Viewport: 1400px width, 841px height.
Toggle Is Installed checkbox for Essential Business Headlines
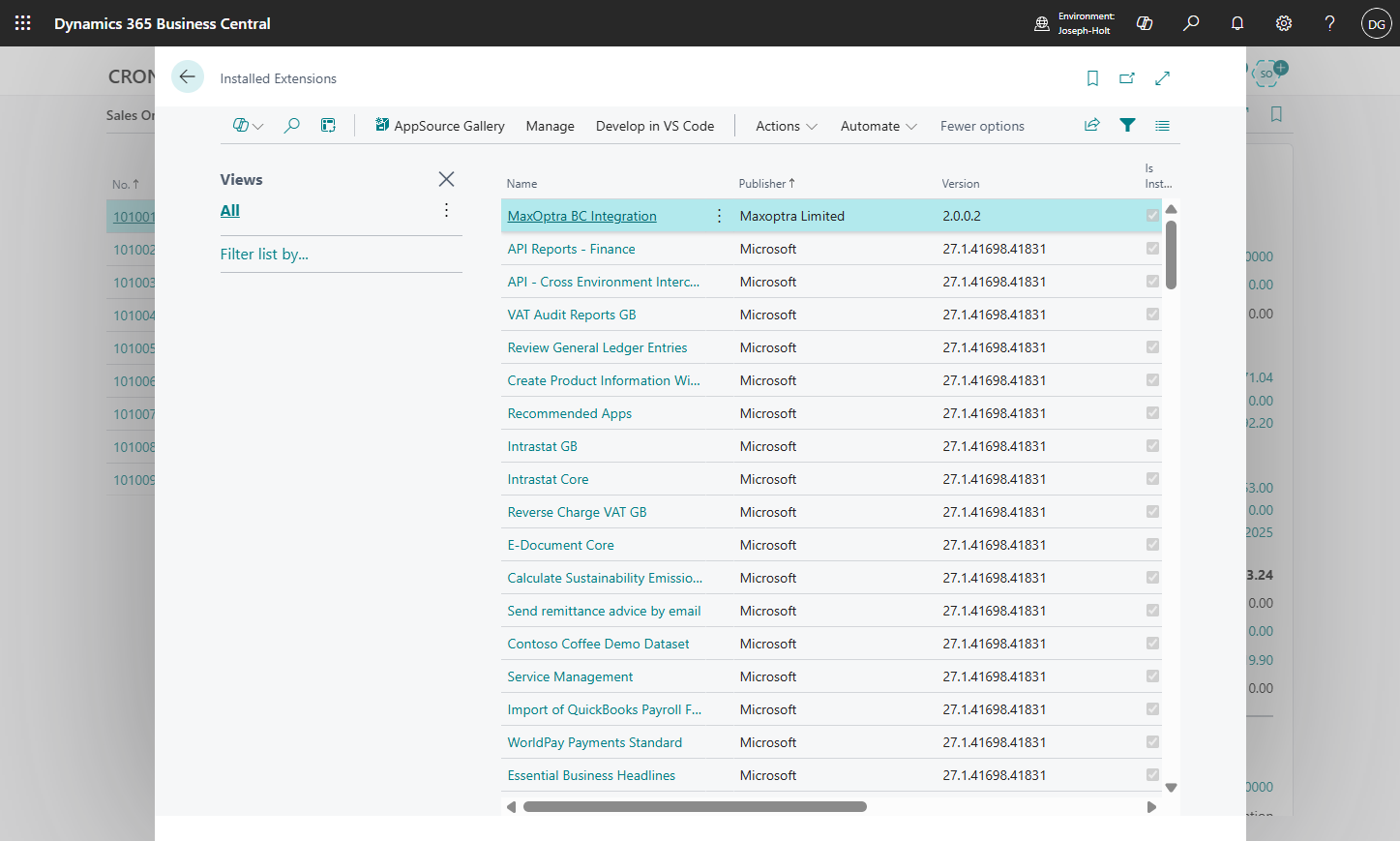click(1152, 775)
